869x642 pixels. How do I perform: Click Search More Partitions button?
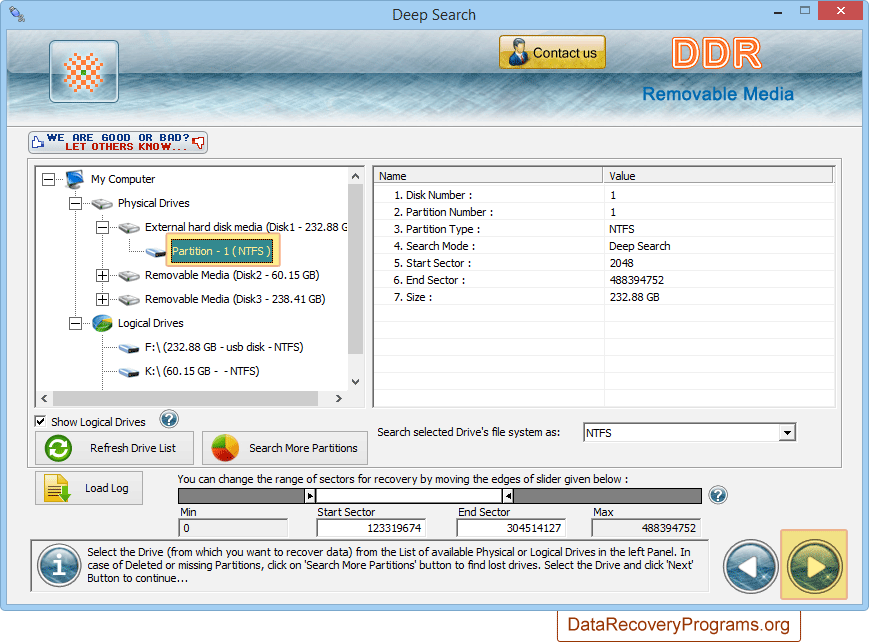pos(285,448)
